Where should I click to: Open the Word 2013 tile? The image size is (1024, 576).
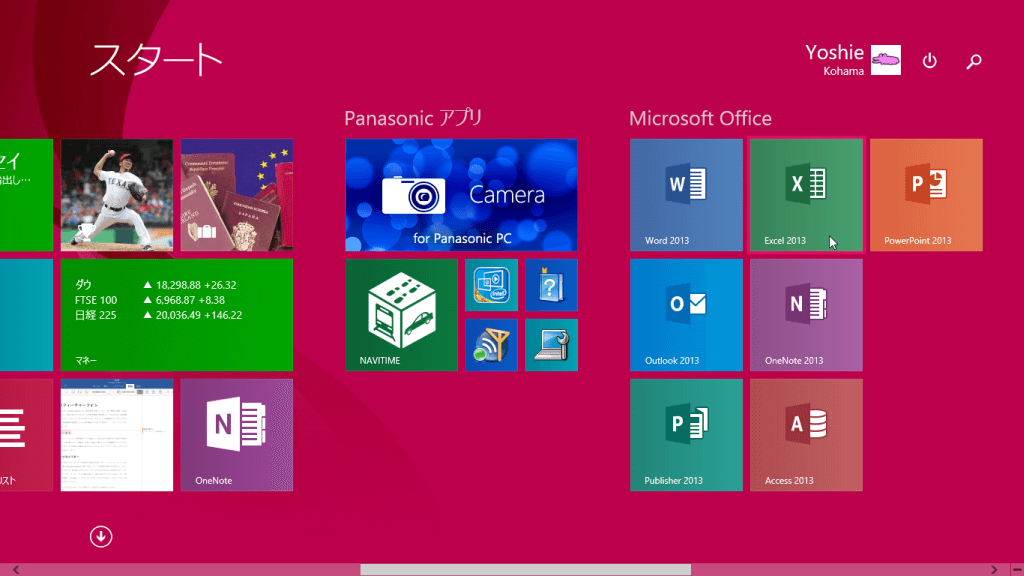(x=686, y=195)
